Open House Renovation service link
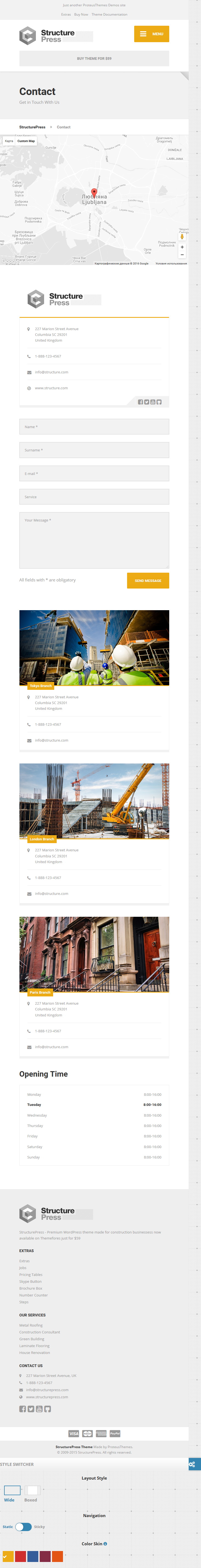This screenshot has width=201, height=1568. [34, 1353]
